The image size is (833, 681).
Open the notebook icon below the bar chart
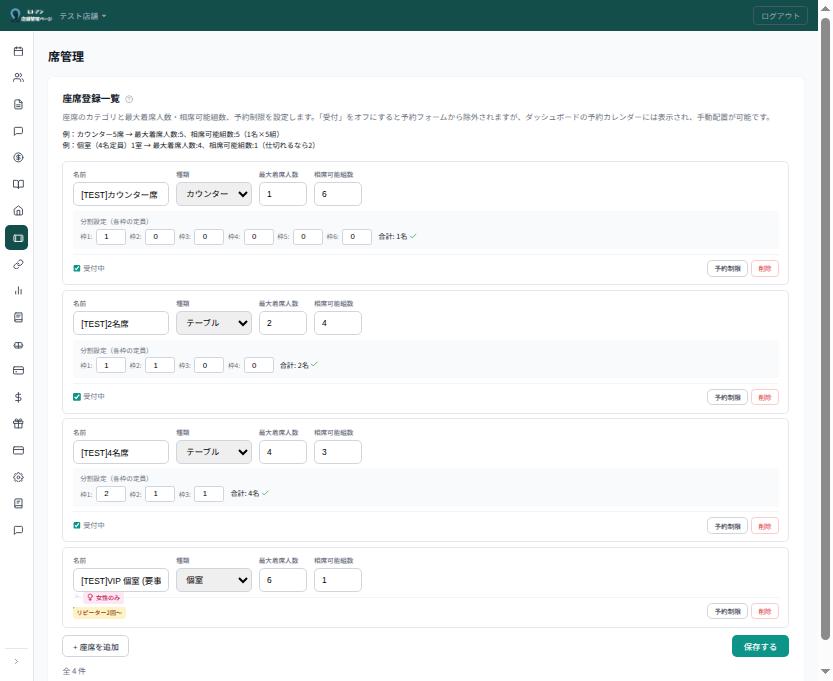pos(18,317)
